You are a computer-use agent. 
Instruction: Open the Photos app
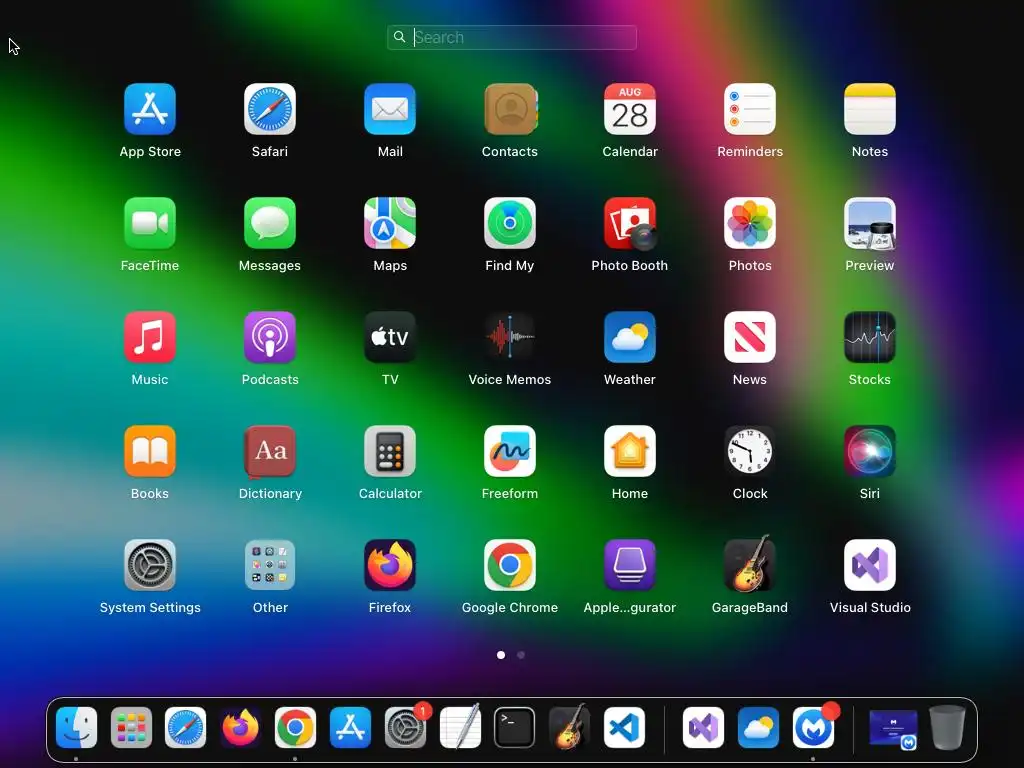coord(750,223)
